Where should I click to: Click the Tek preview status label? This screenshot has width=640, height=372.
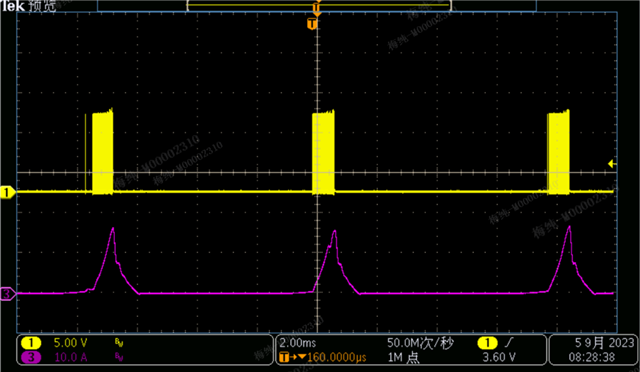[x=29, y=6]
